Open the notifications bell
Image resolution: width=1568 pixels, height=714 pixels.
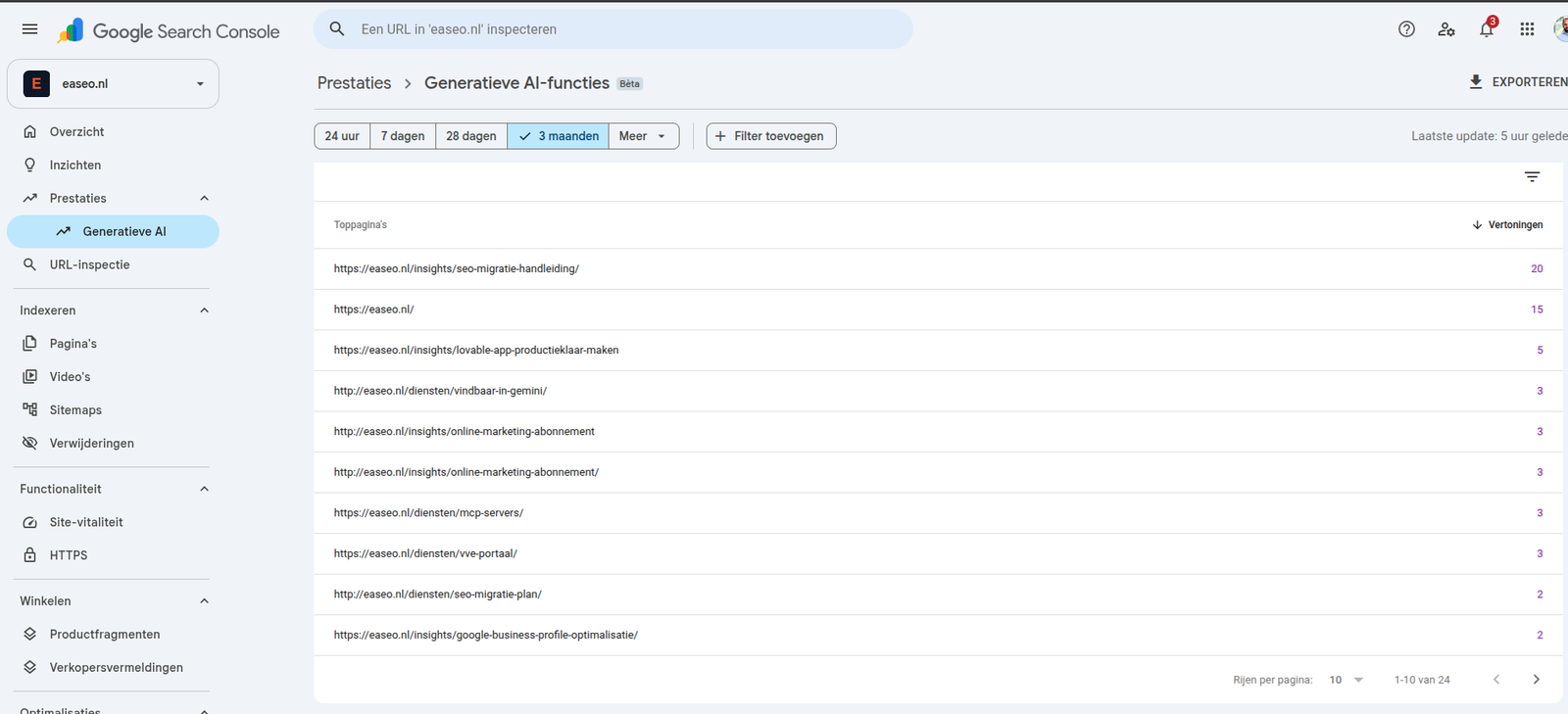click(1487, 28)
